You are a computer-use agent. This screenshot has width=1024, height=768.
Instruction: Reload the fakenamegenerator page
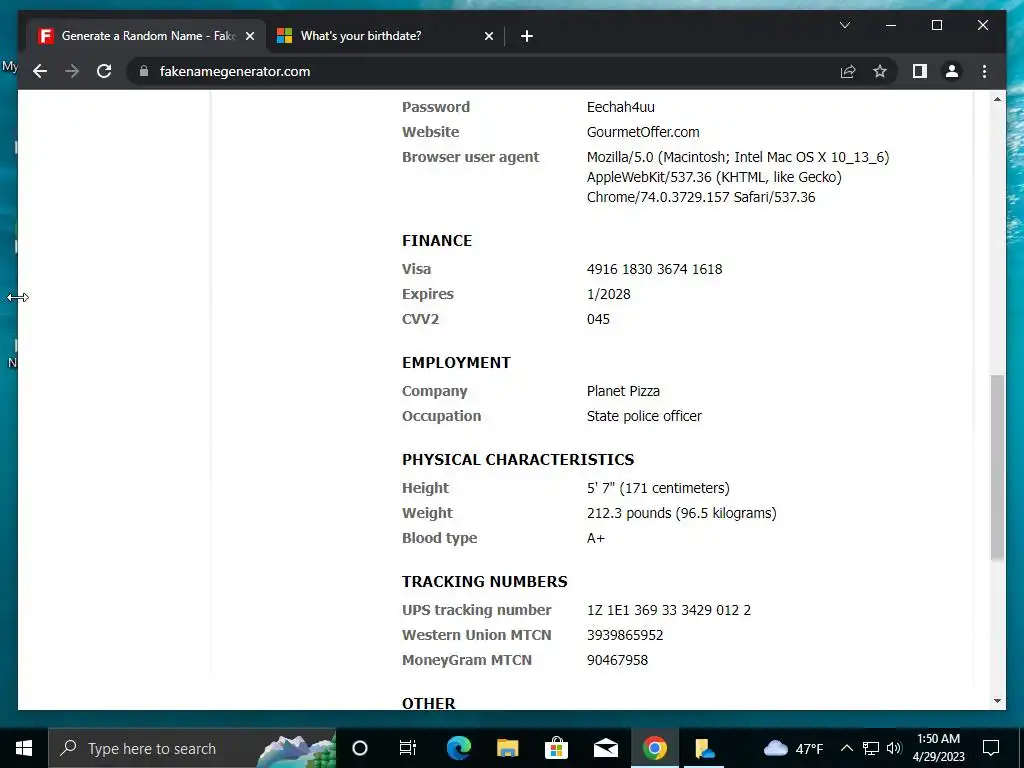pyautogui.click(x=104, y=71)
